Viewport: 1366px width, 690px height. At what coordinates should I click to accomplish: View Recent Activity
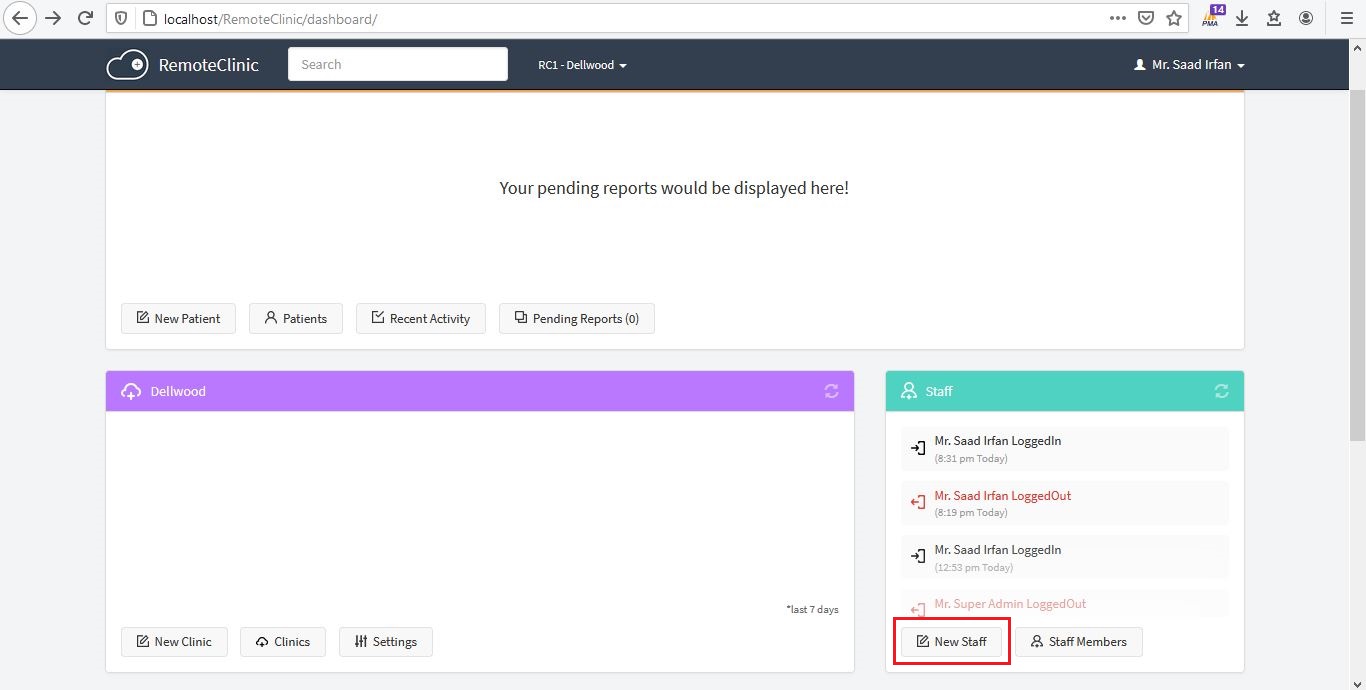[x=420, y=318]
